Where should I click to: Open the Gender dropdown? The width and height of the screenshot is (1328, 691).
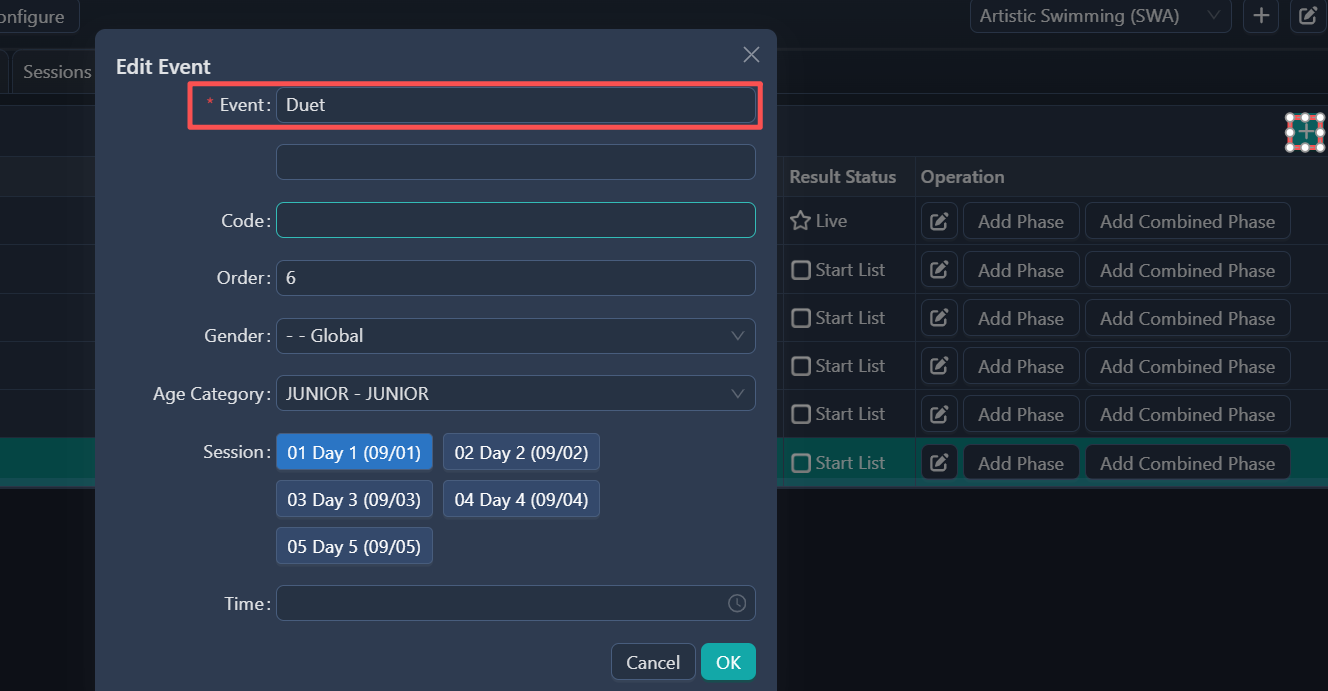click(x=516, y=336)
